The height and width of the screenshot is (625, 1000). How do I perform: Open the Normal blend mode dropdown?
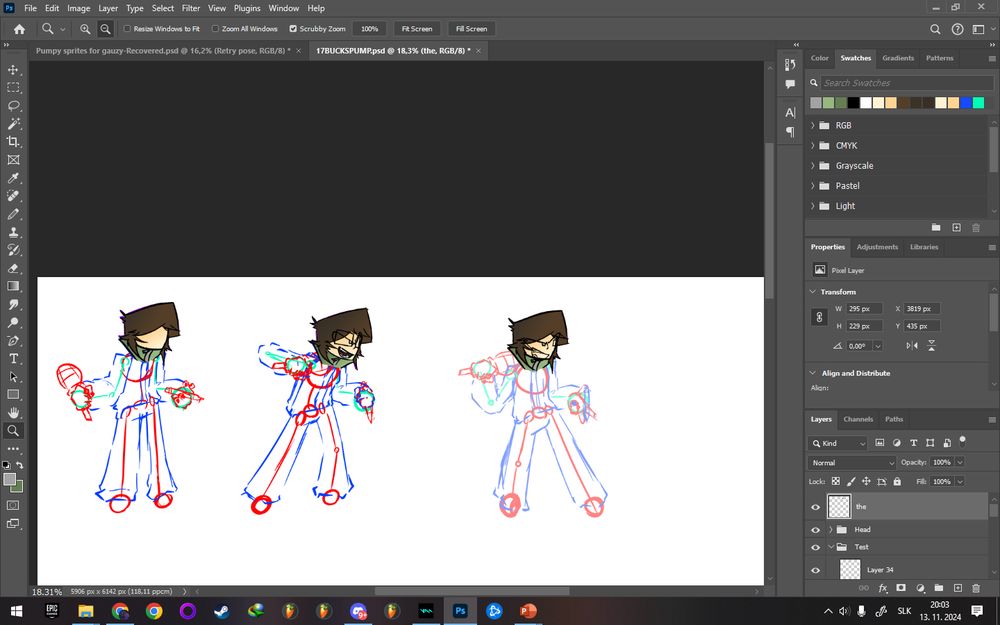(853, 463)
